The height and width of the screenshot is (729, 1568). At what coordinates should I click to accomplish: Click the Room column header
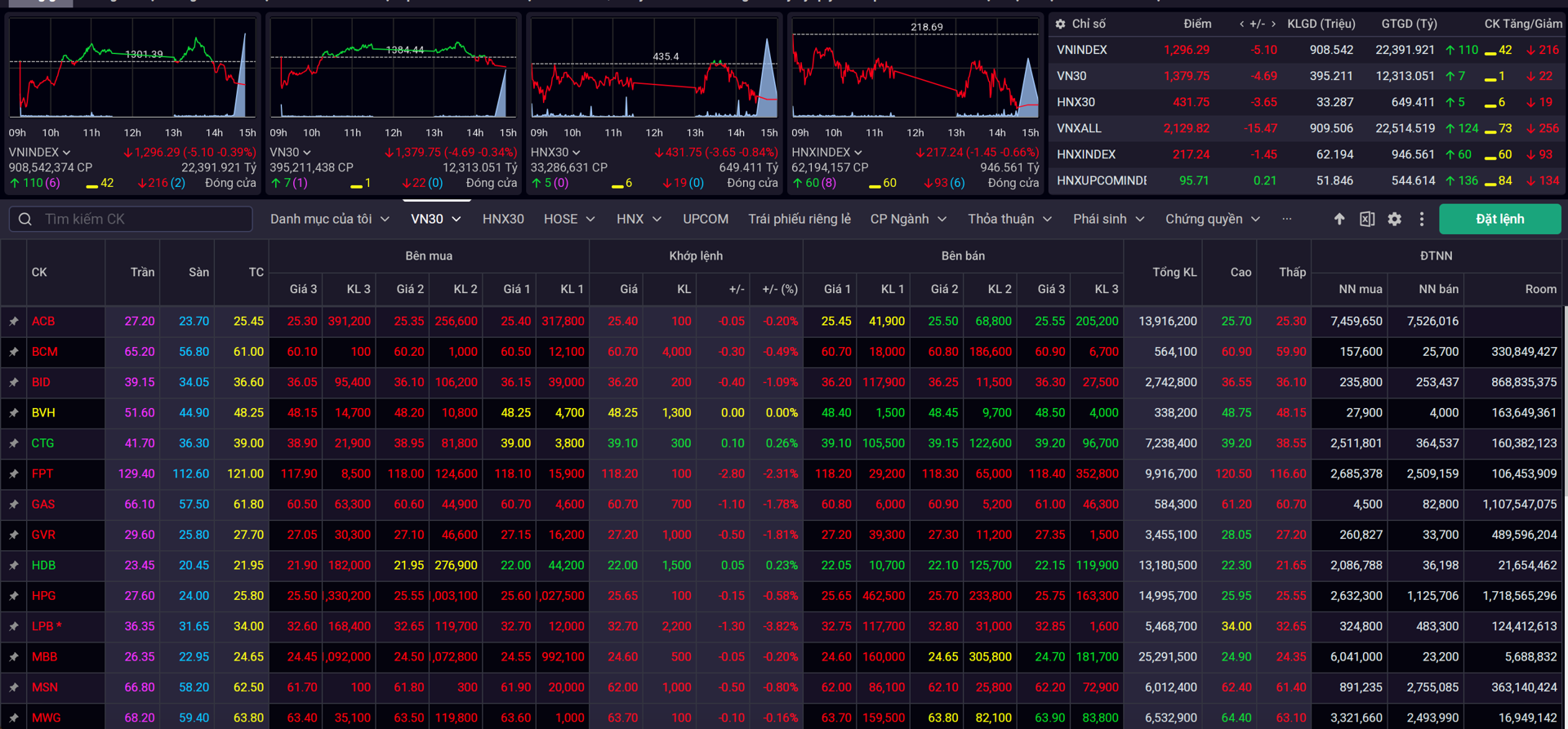coord(1541,289)
